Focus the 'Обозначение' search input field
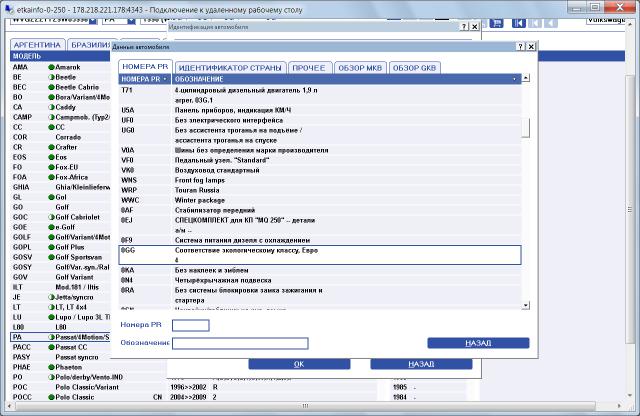This screenshot has height=416, width=640. coord(240,343)
